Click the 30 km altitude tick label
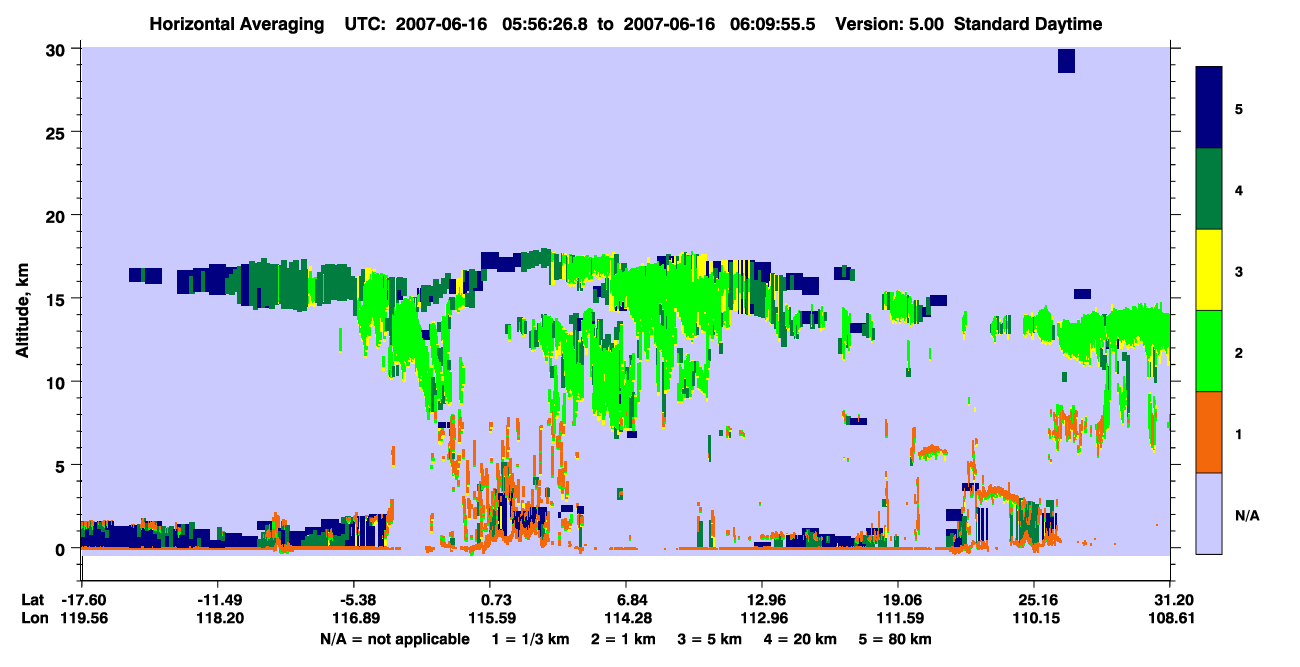 click(x=59, y=49)
